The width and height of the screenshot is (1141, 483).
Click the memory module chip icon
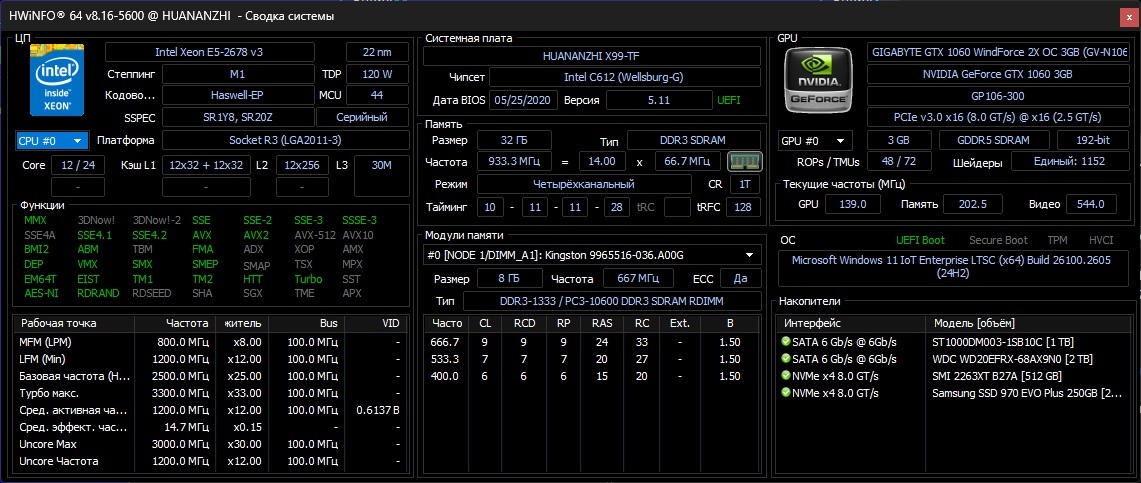744,161
